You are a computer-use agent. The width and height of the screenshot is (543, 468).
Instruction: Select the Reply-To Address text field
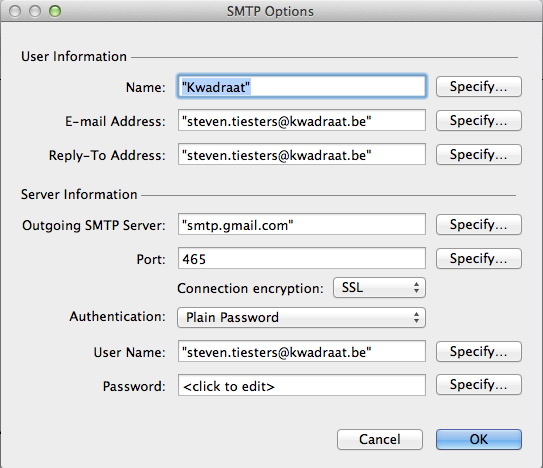(x=302, y=154)
